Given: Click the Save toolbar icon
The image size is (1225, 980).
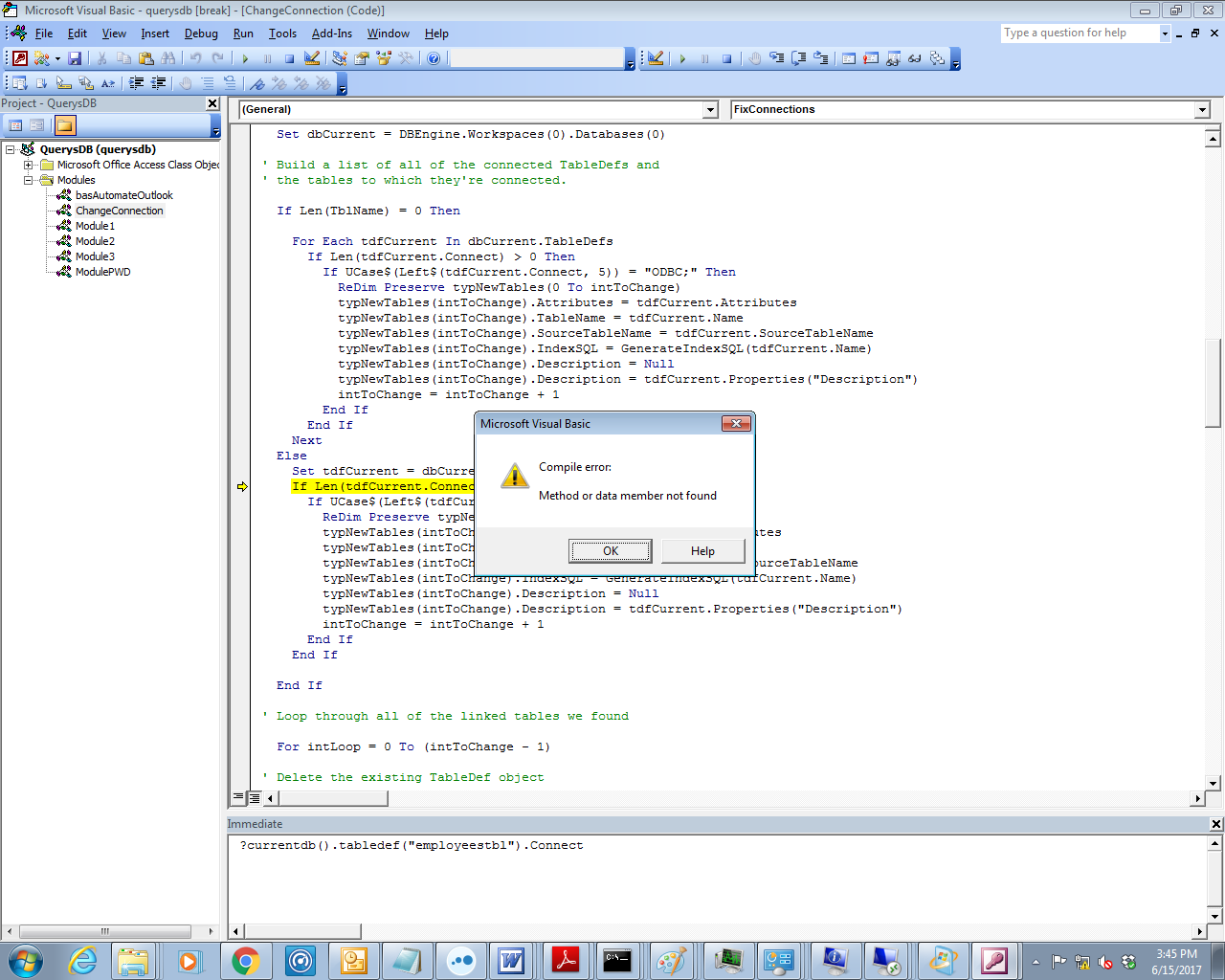Looking at the screenshot, I should click(74, 57).
